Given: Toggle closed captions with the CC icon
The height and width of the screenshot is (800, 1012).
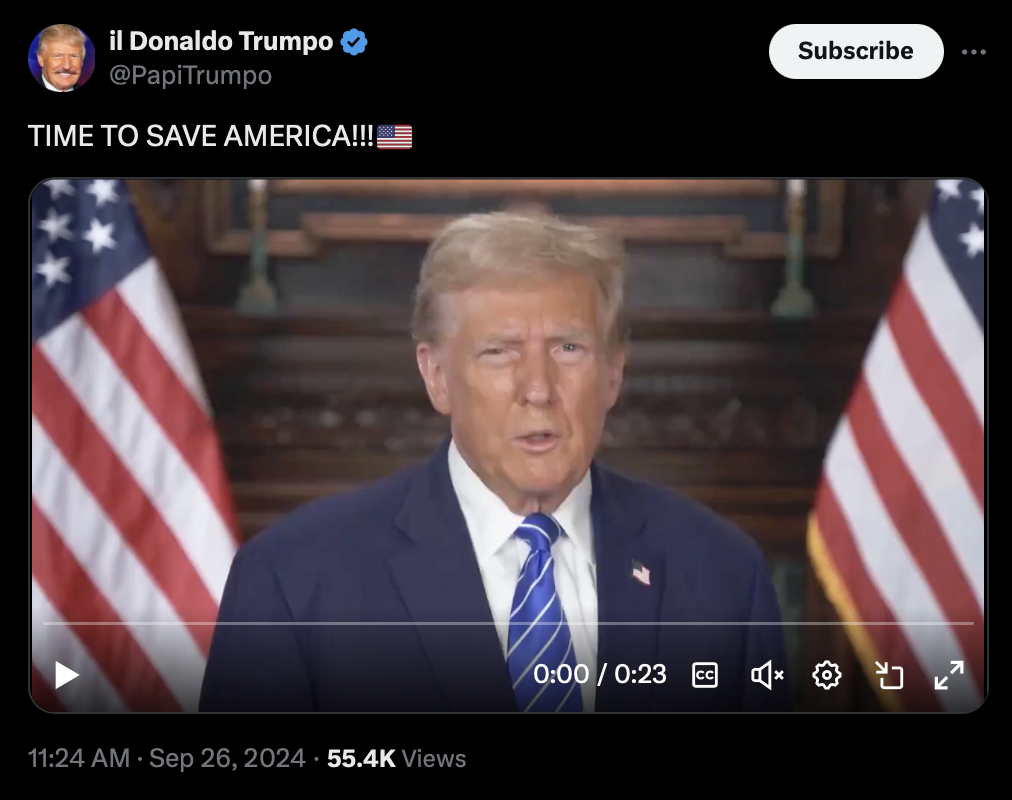Looking at the screenshot, I should (705, 675).
